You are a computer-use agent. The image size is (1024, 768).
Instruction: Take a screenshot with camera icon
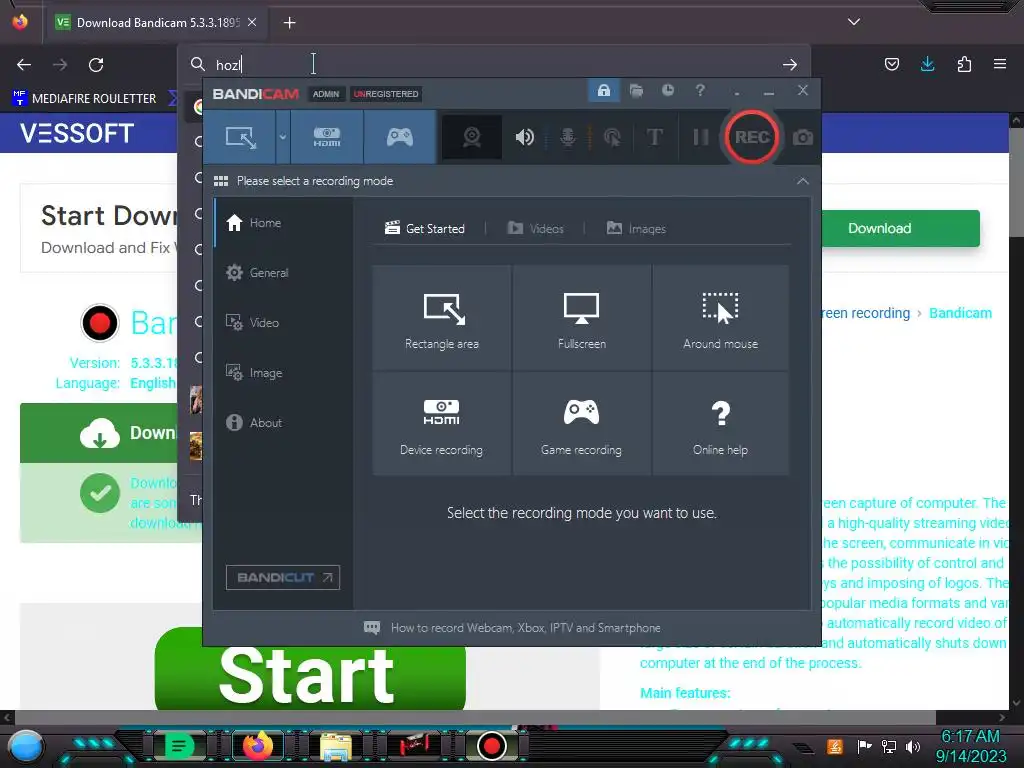click(803, 137)
